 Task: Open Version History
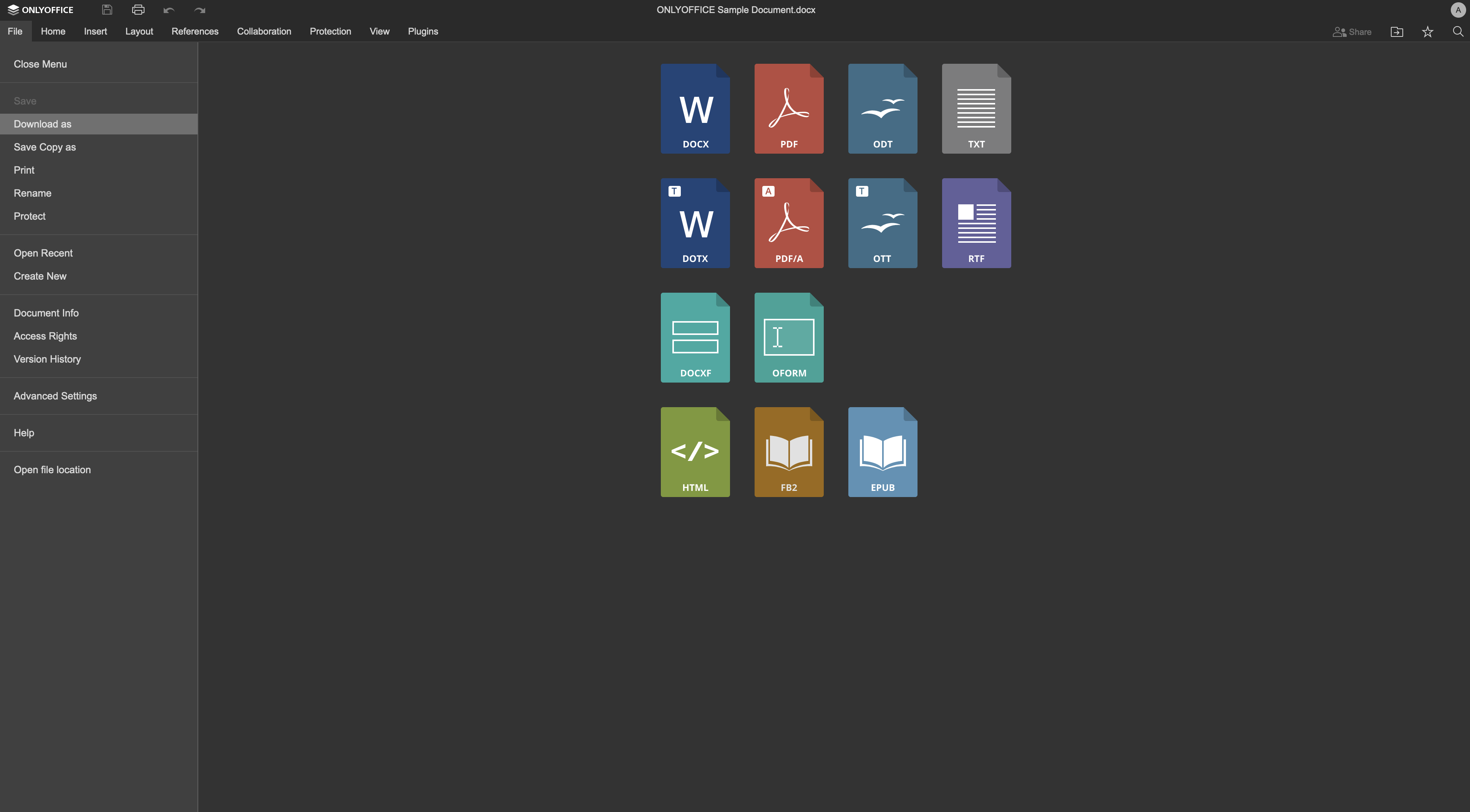tap(99, 359)
